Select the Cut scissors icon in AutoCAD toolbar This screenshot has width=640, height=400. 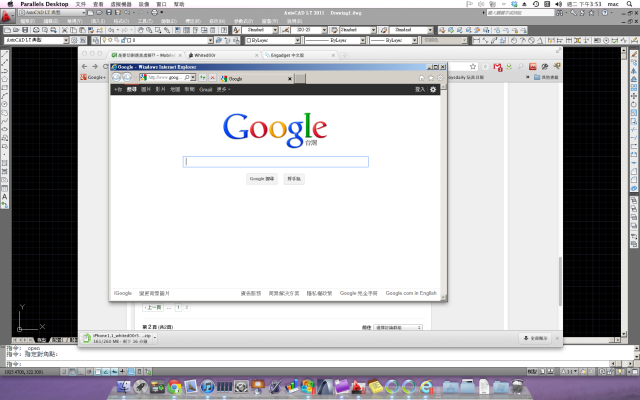pyautogui.click(x=64, y=30)
